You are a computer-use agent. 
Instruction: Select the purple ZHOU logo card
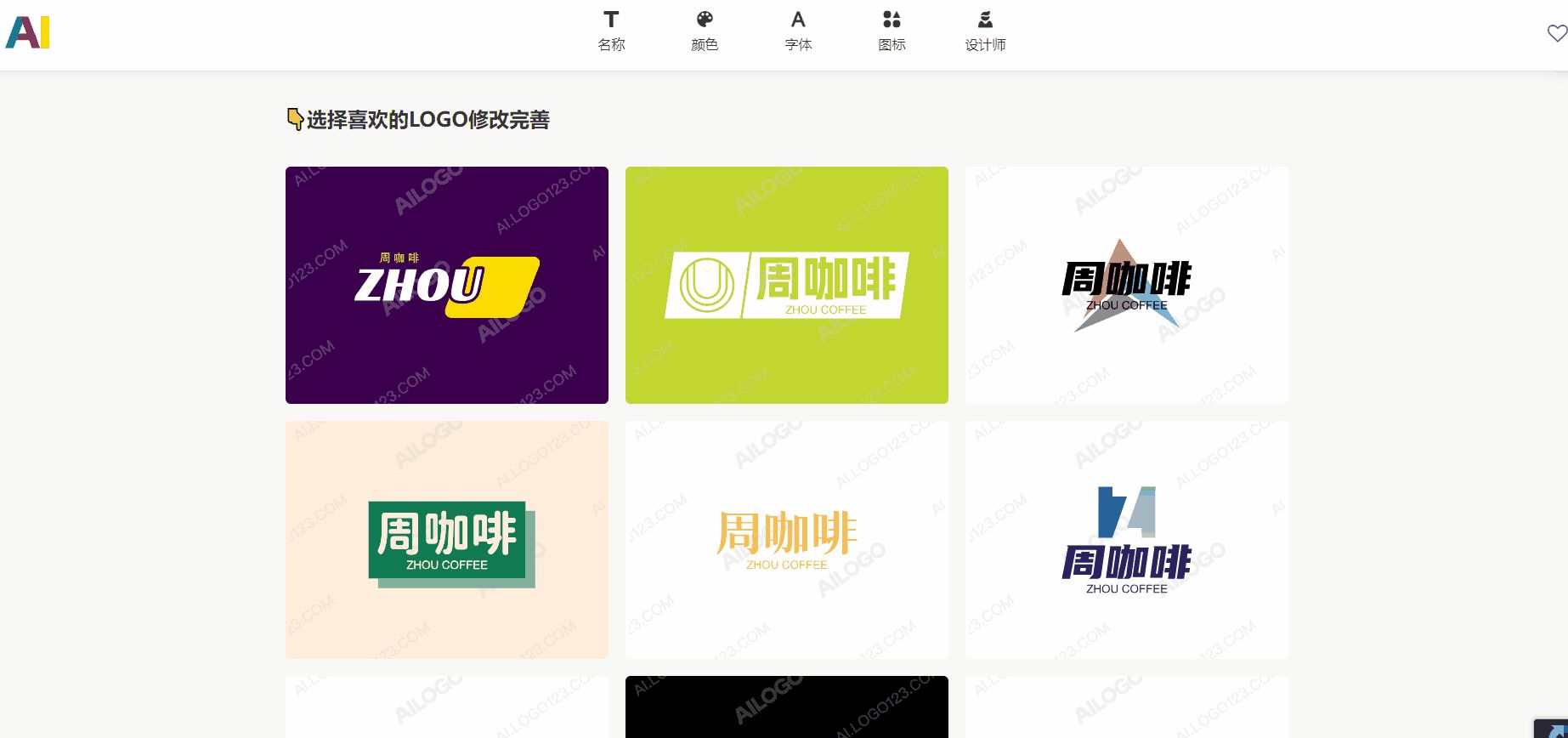[x=447, y=285]
